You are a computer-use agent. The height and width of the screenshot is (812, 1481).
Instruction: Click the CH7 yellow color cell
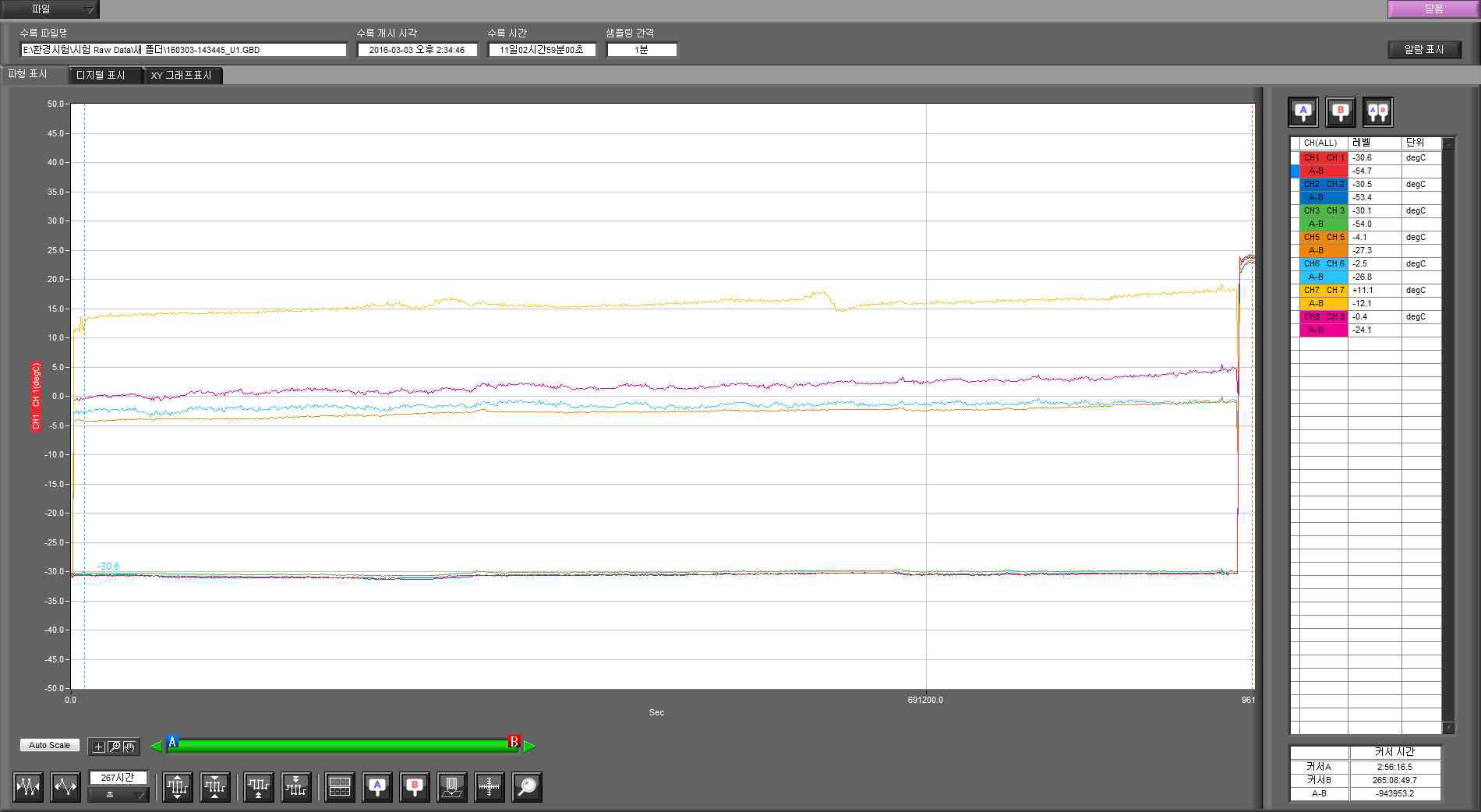(x=1324, y=290)
